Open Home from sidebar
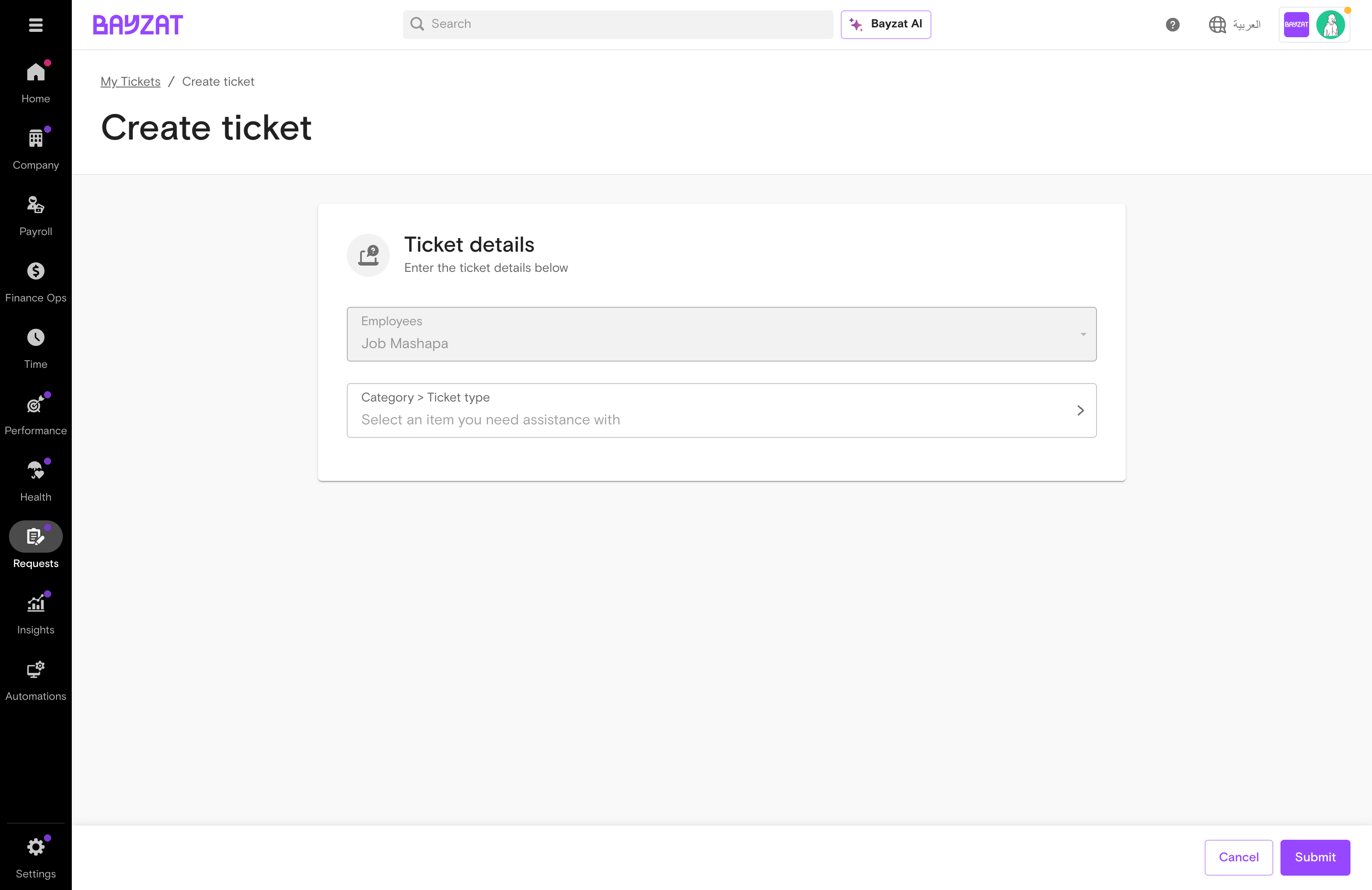 click(36, 83)
